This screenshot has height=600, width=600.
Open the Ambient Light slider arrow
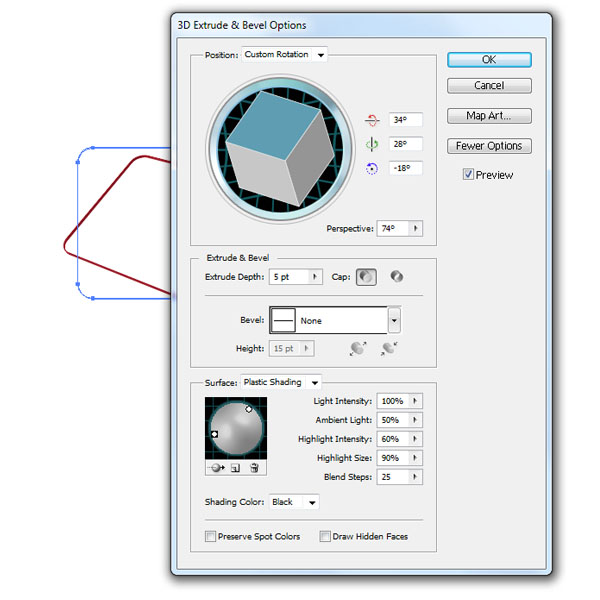(415, 420)
